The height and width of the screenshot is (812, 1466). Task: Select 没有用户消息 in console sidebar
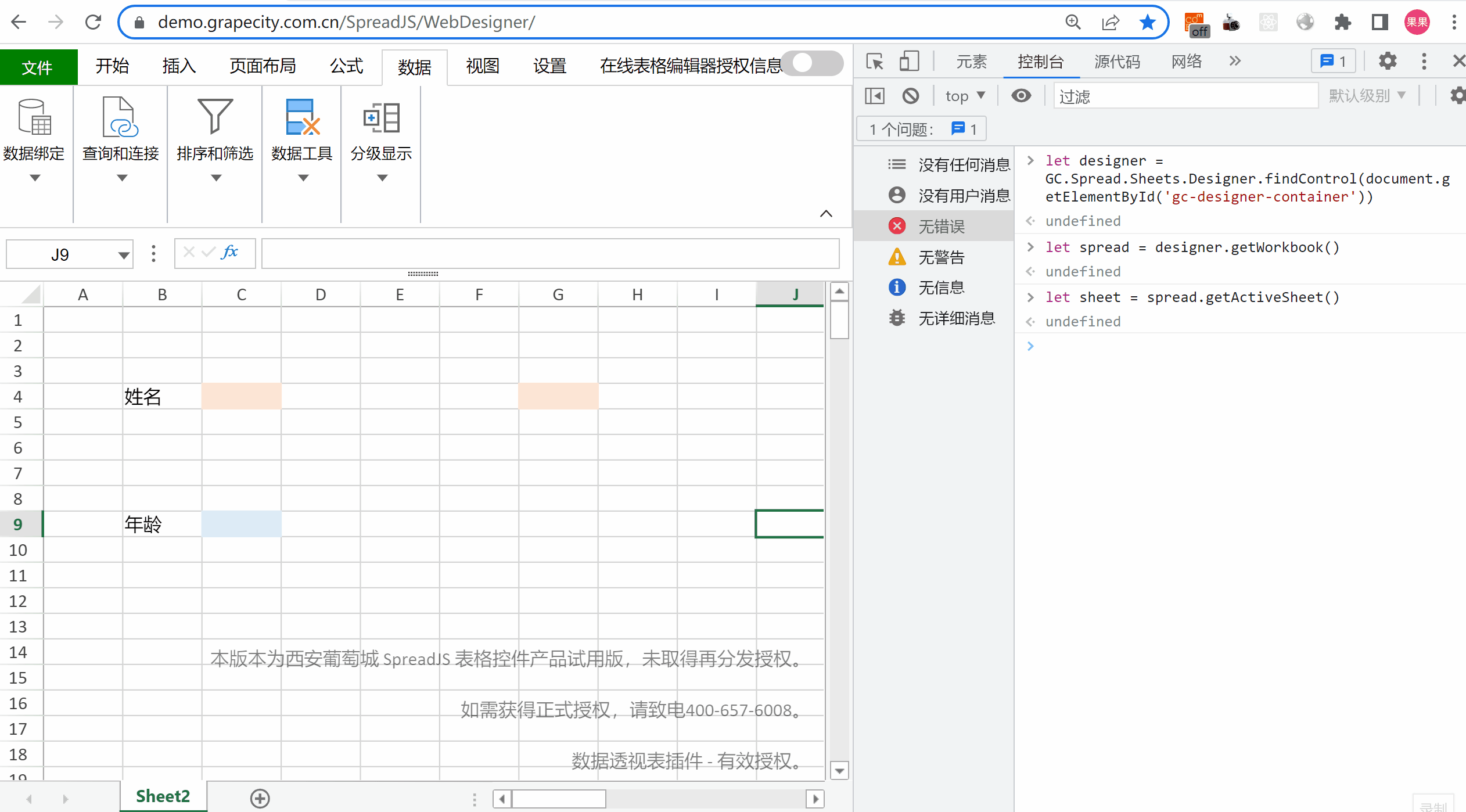[934, 195]
